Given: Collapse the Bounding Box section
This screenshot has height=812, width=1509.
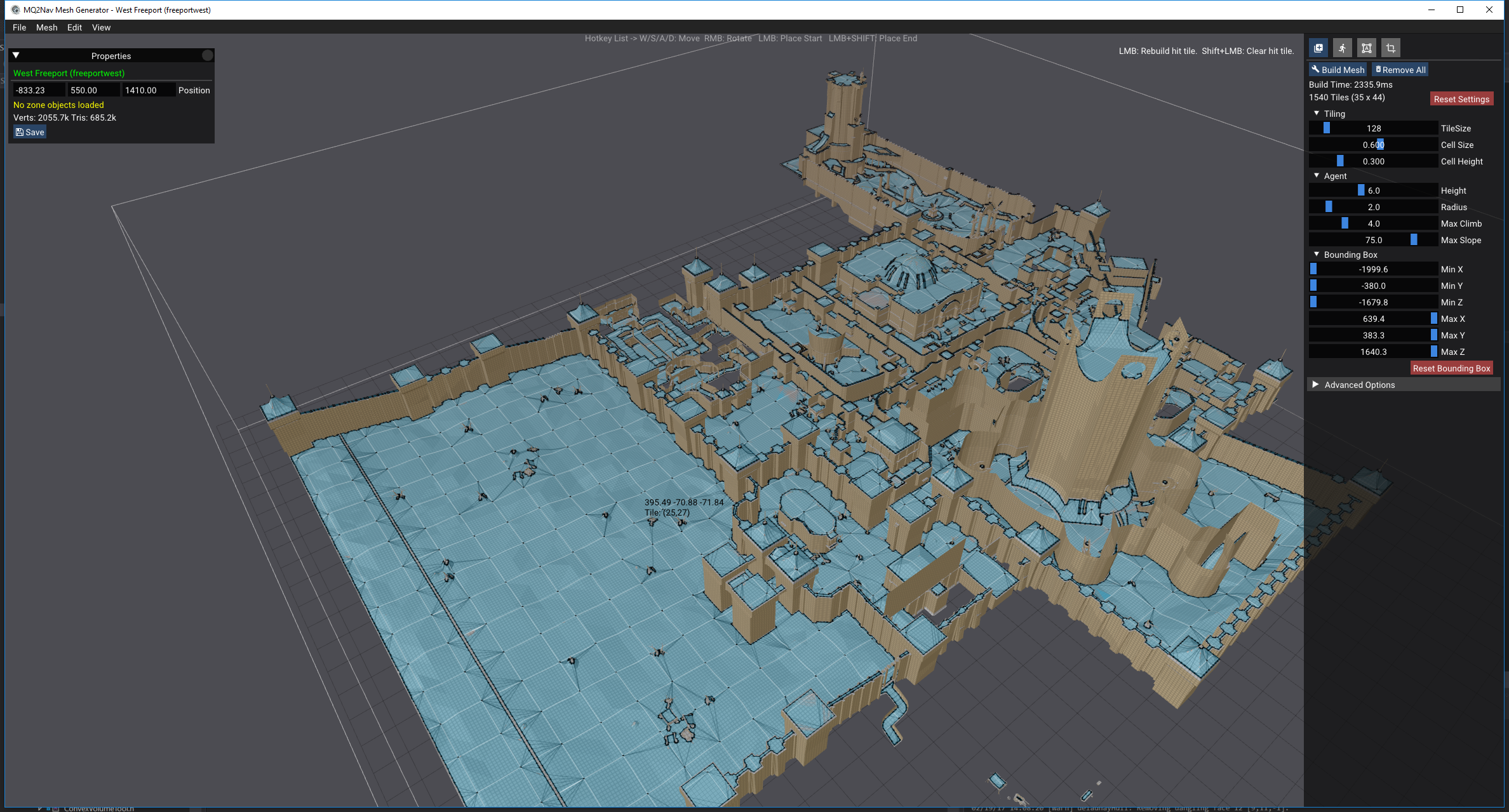Looking at the screenshot, I should (x=1317, y=254).
